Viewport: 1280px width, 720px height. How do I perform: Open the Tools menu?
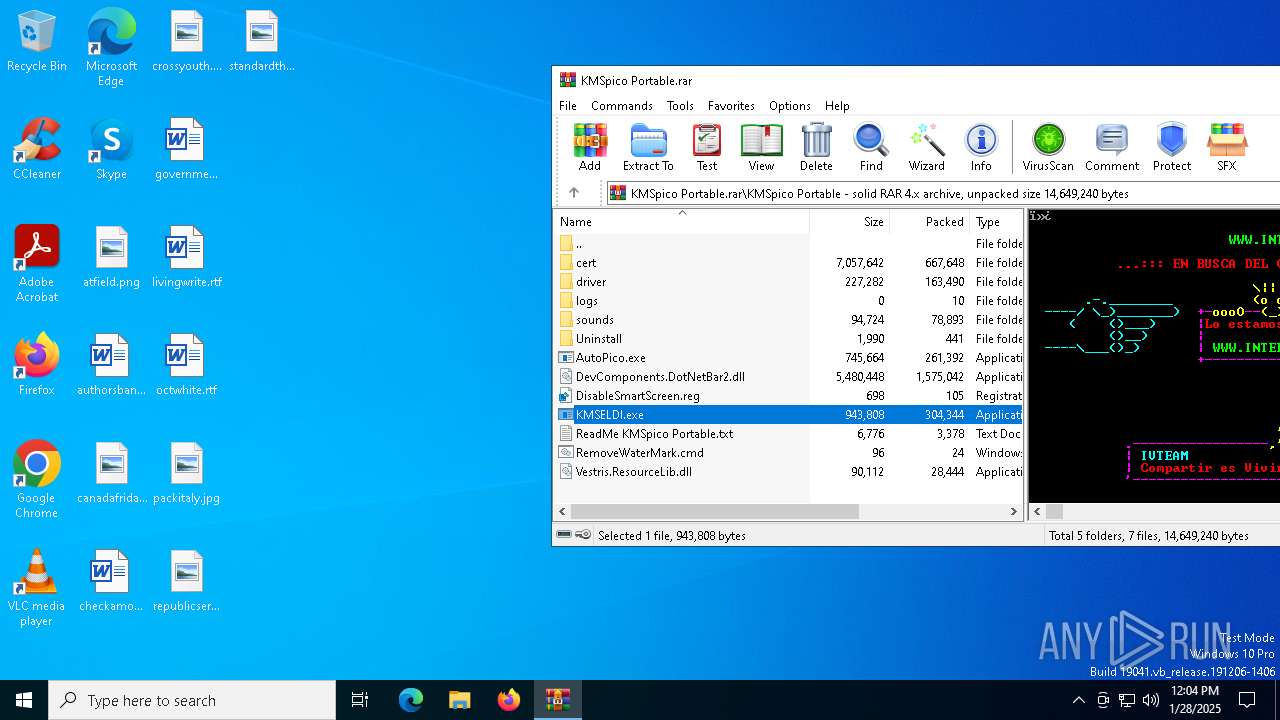[680, 105]
